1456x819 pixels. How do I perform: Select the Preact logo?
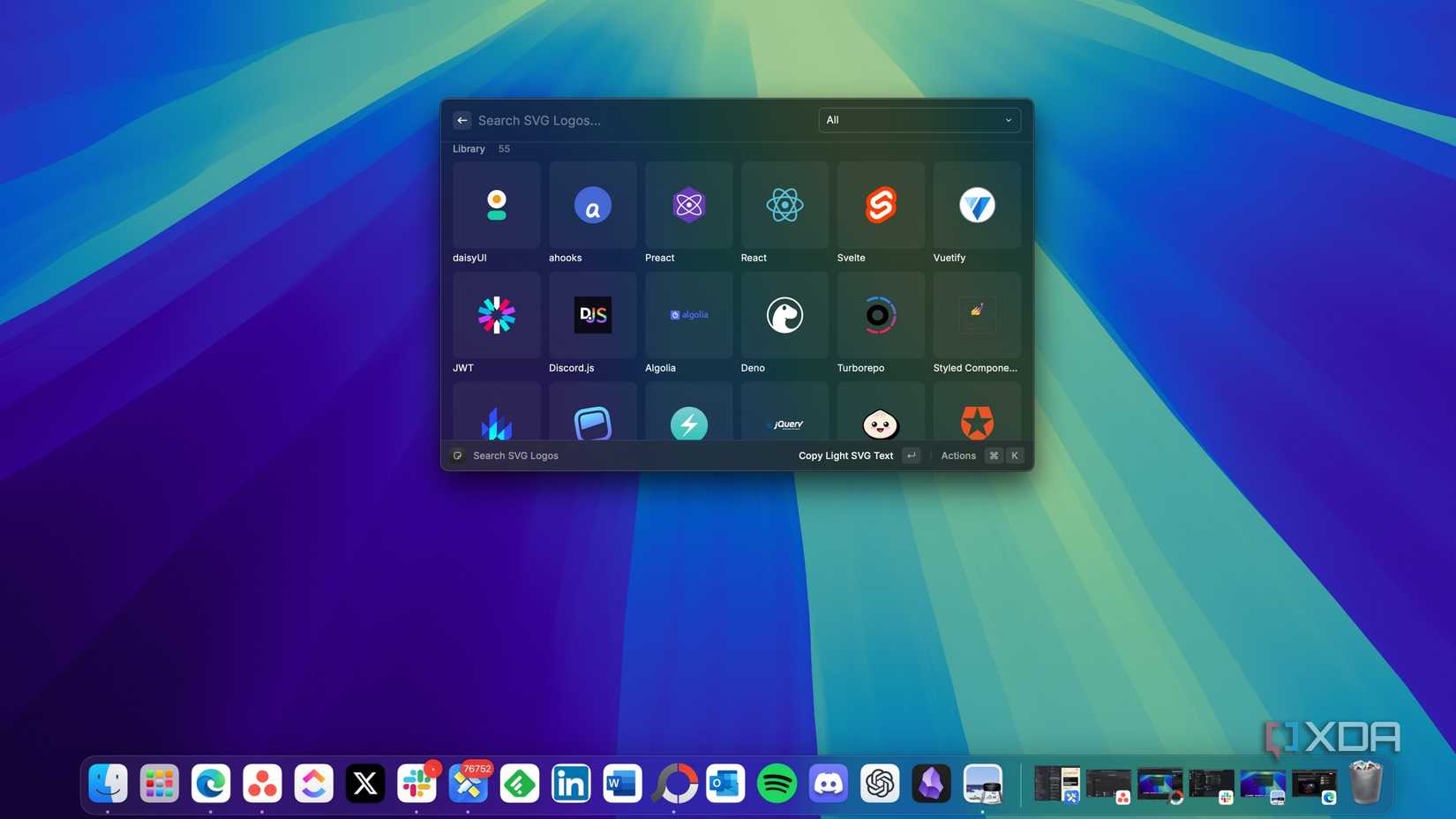point(687,205)
